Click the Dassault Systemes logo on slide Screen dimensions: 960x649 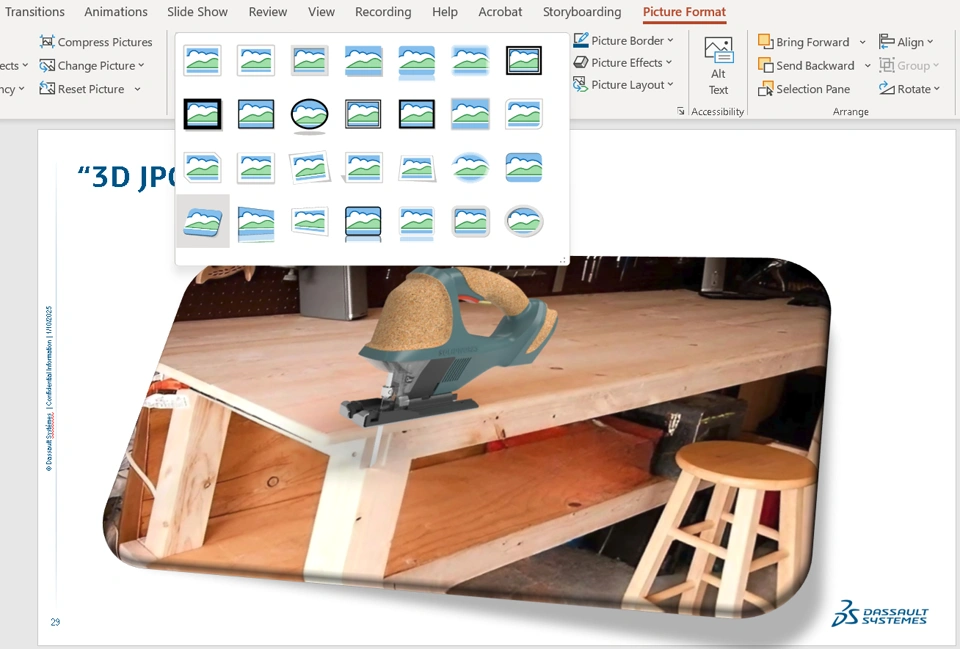point(880,613)
